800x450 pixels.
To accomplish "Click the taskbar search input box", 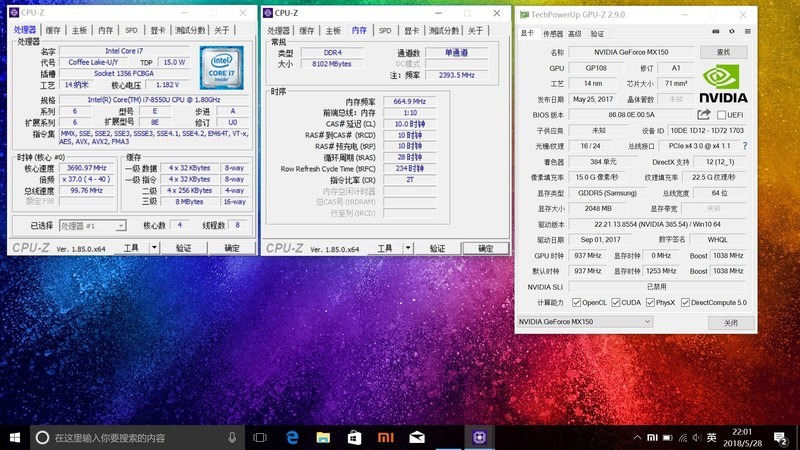I will pos(138,437).
